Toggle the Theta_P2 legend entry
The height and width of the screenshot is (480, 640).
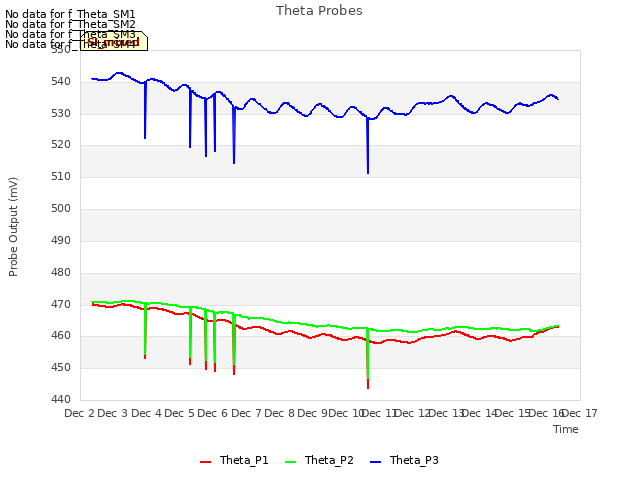click(x=319, y=460)
